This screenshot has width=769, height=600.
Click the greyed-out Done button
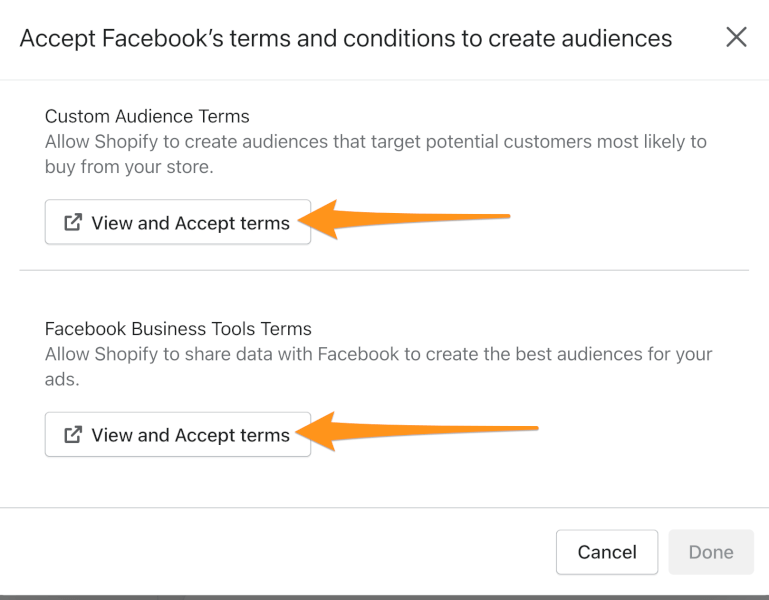(711, 552)
